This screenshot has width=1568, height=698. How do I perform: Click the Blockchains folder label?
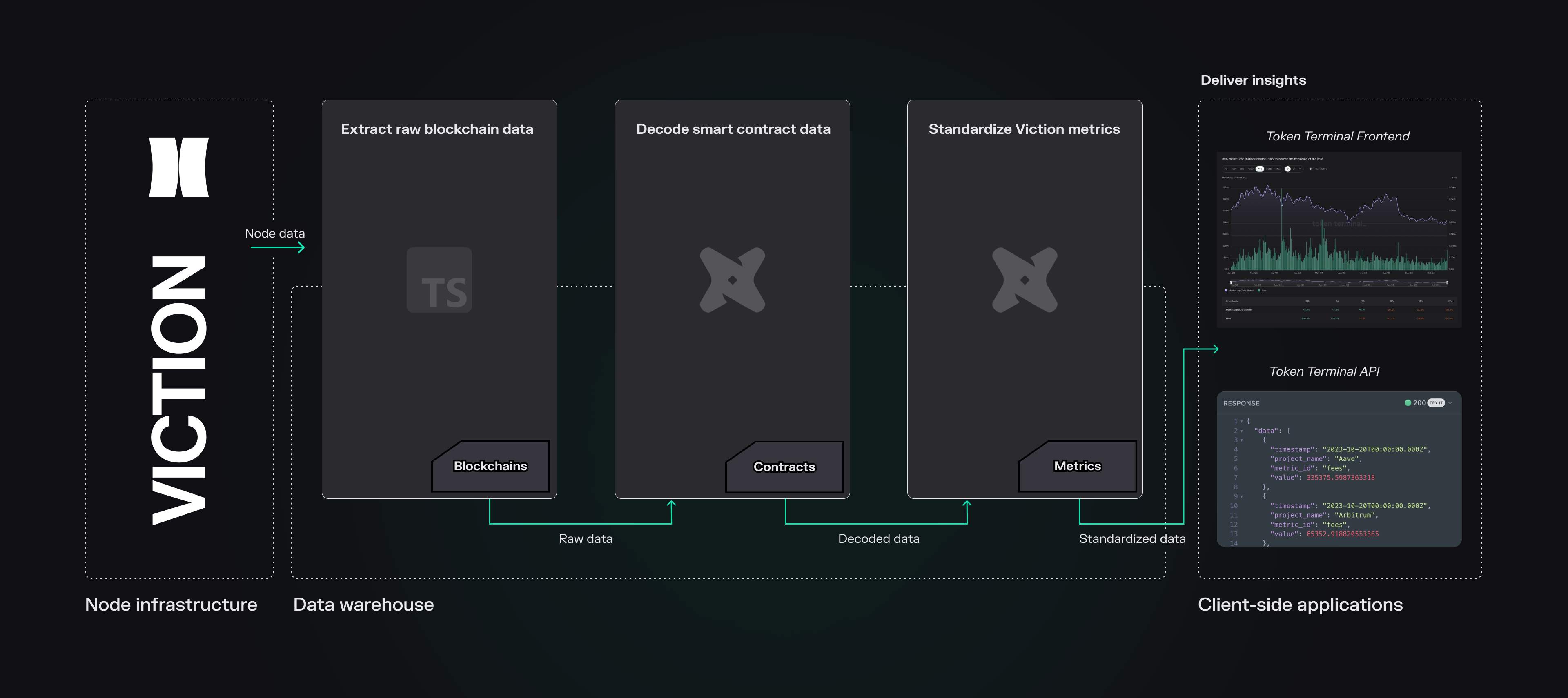coord(490,466)
